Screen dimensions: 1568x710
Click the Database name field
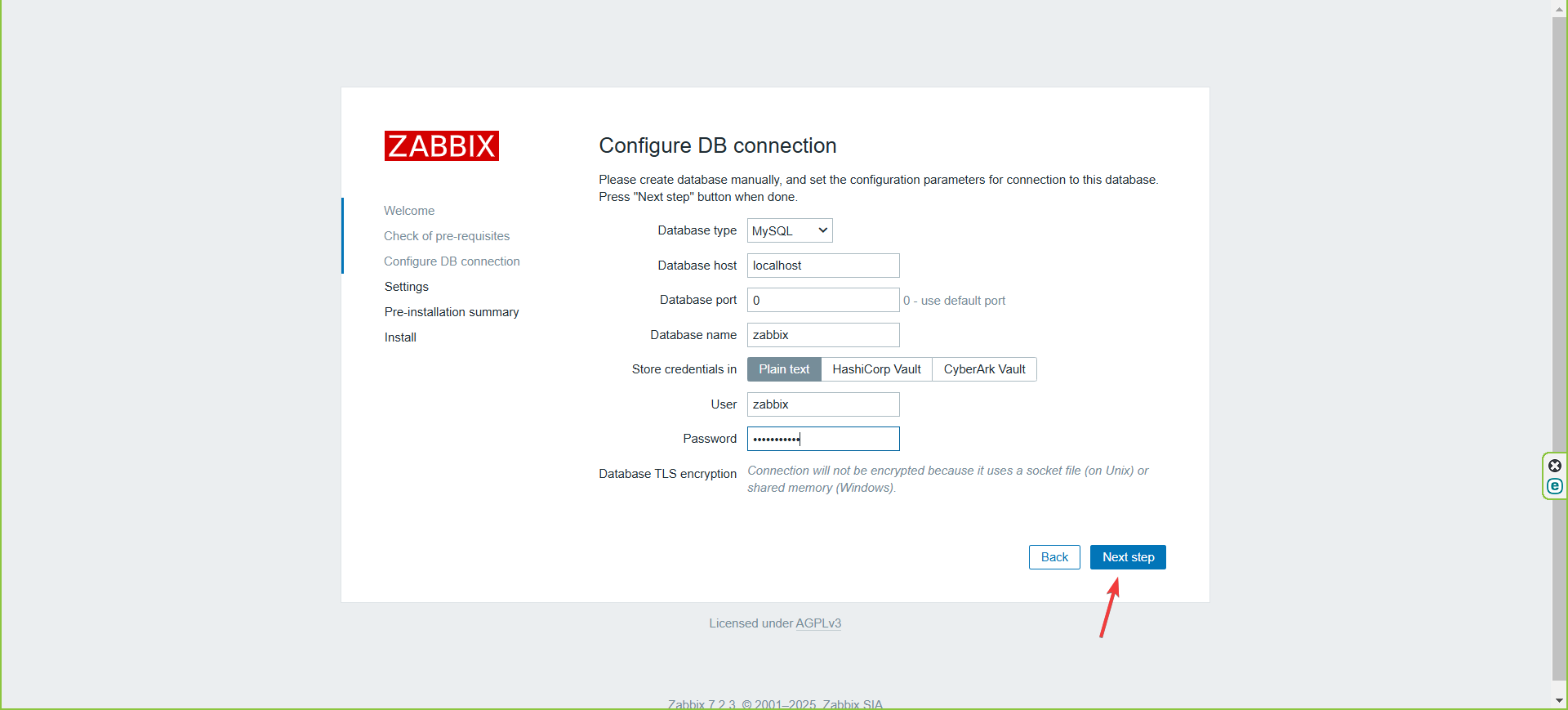[823, 335]
